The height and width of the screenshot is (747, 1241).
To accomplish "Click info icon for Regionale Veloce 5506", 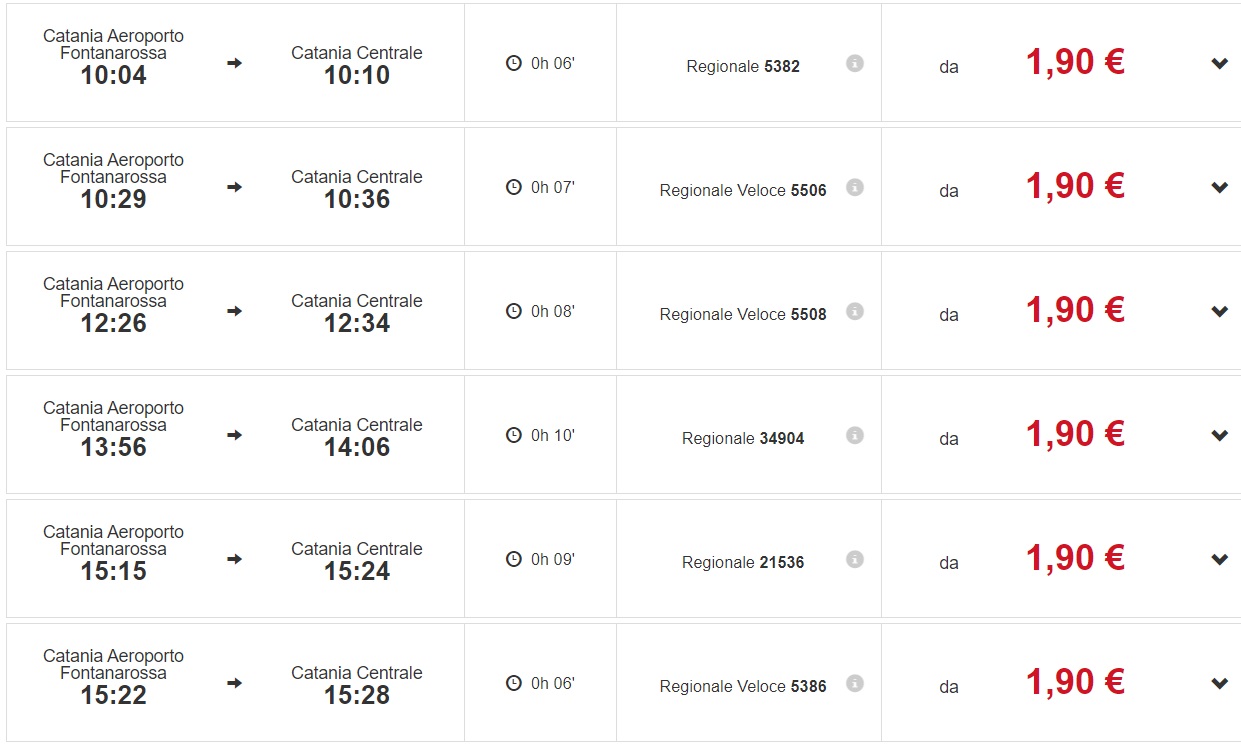I will tap(854, 187).
